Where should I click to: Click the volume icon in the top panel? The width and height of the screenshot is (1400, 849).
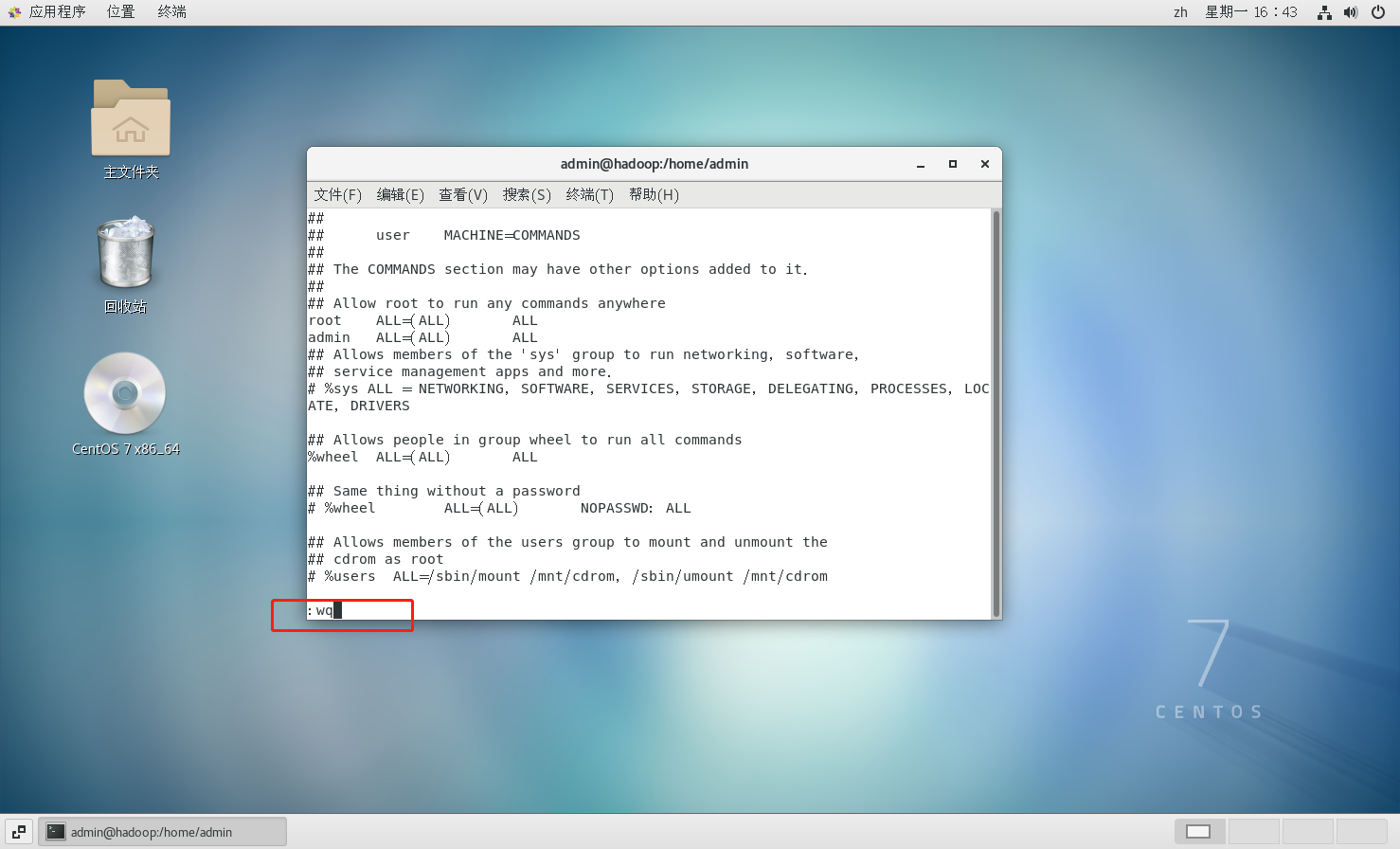[1350, 12]
